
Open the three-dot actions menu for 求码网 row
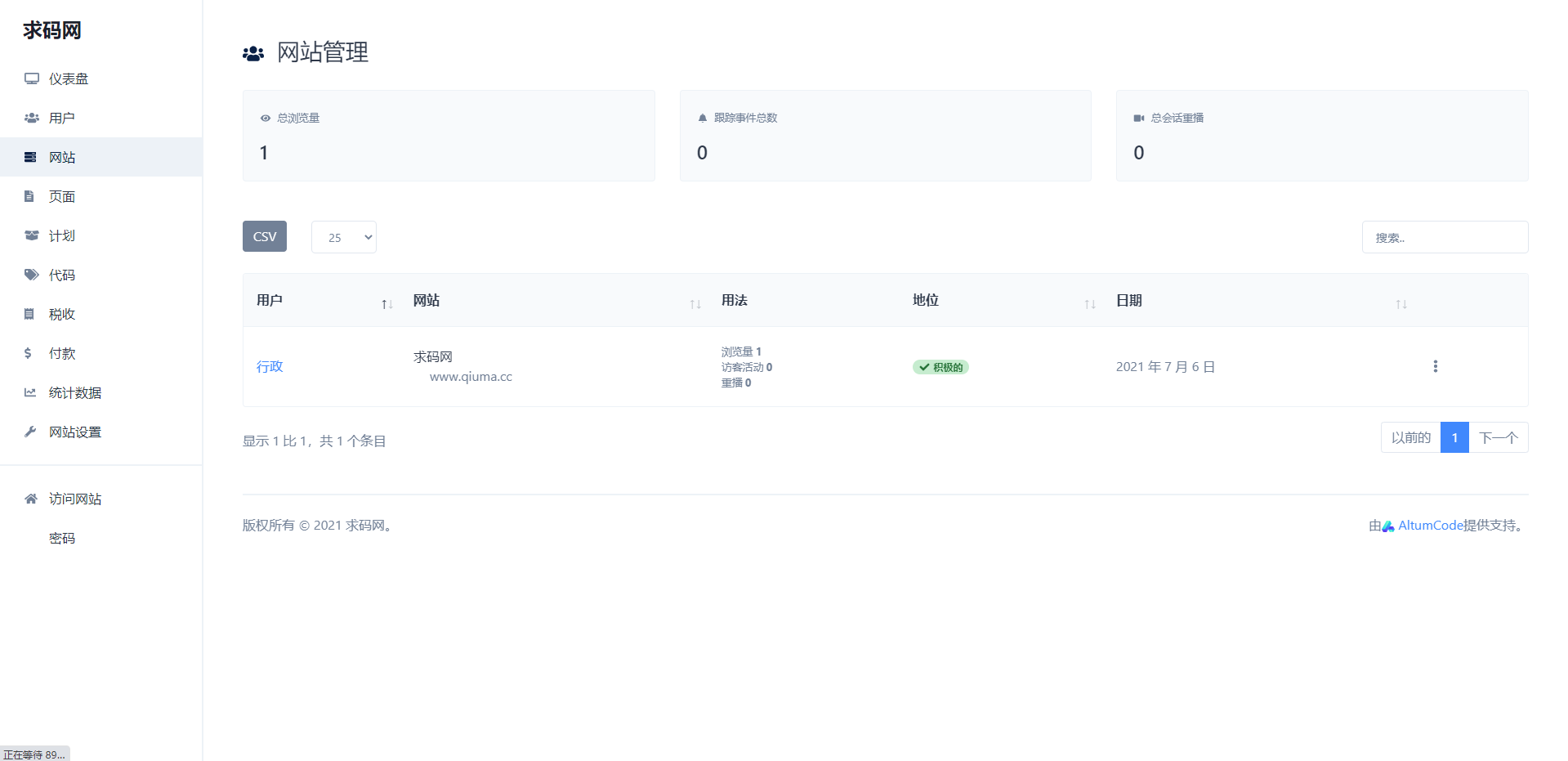(x=1435, y=366)
